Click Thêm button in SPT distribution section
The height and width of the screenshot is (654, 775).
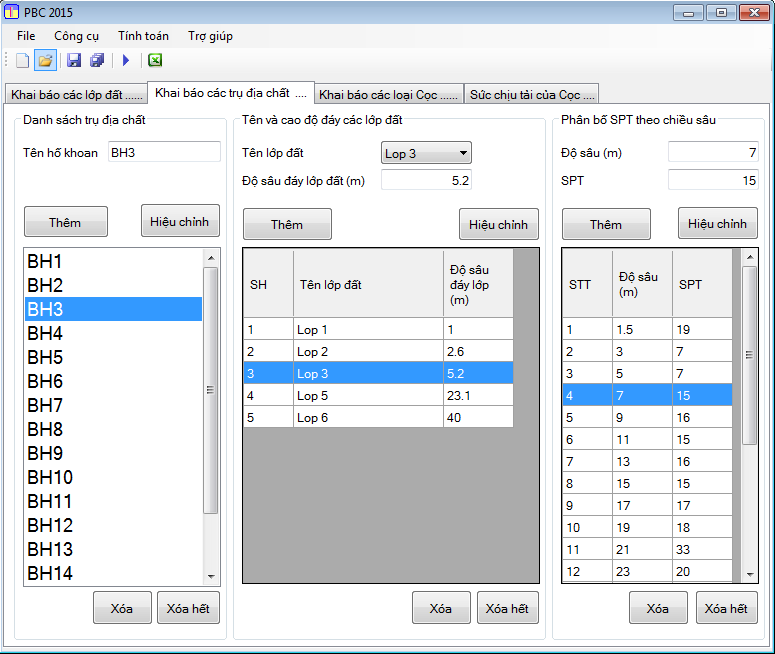(x=606, y=224)
